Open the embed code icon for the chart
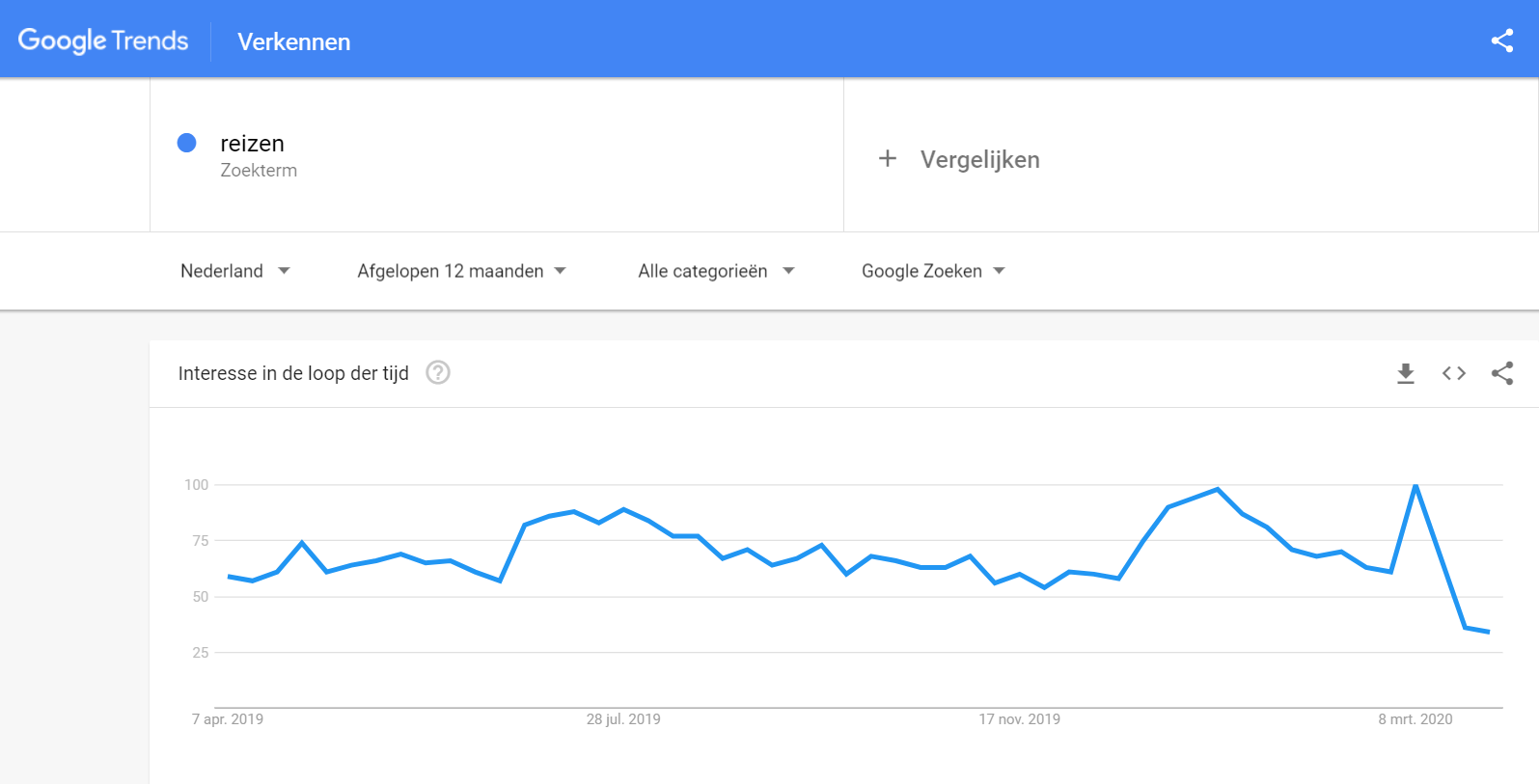 tap(1454, 373)
